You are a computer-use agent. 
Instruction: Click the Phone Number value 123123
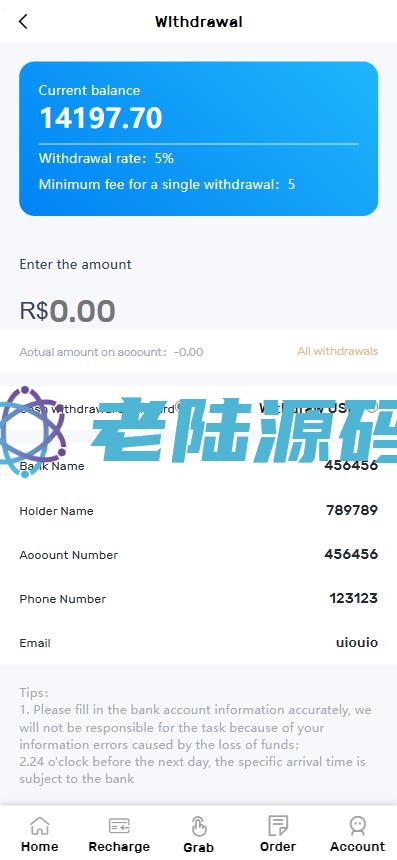[x=354, y=598]
